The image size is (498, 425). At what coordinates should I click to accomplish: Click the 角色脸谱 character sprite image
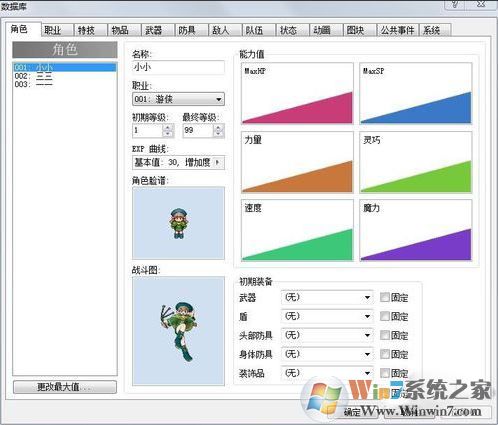pos(178,223)
